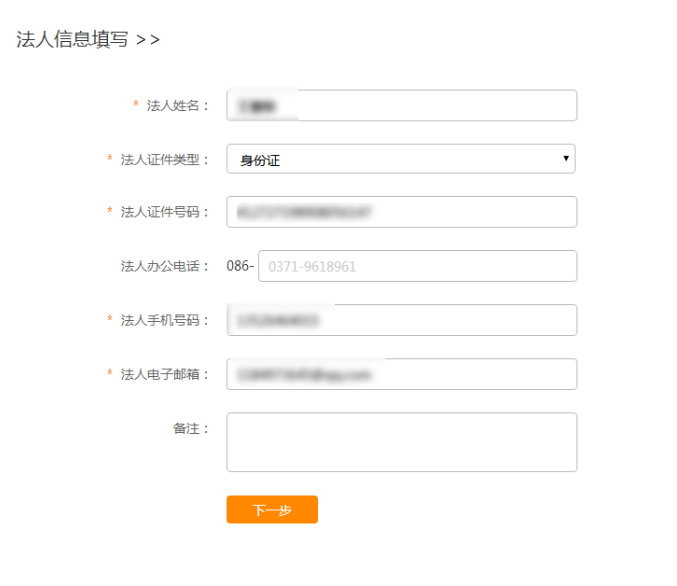Screen dimensions: 677x586
Task: Click the 法人办公电话 label
Action: 165,266
